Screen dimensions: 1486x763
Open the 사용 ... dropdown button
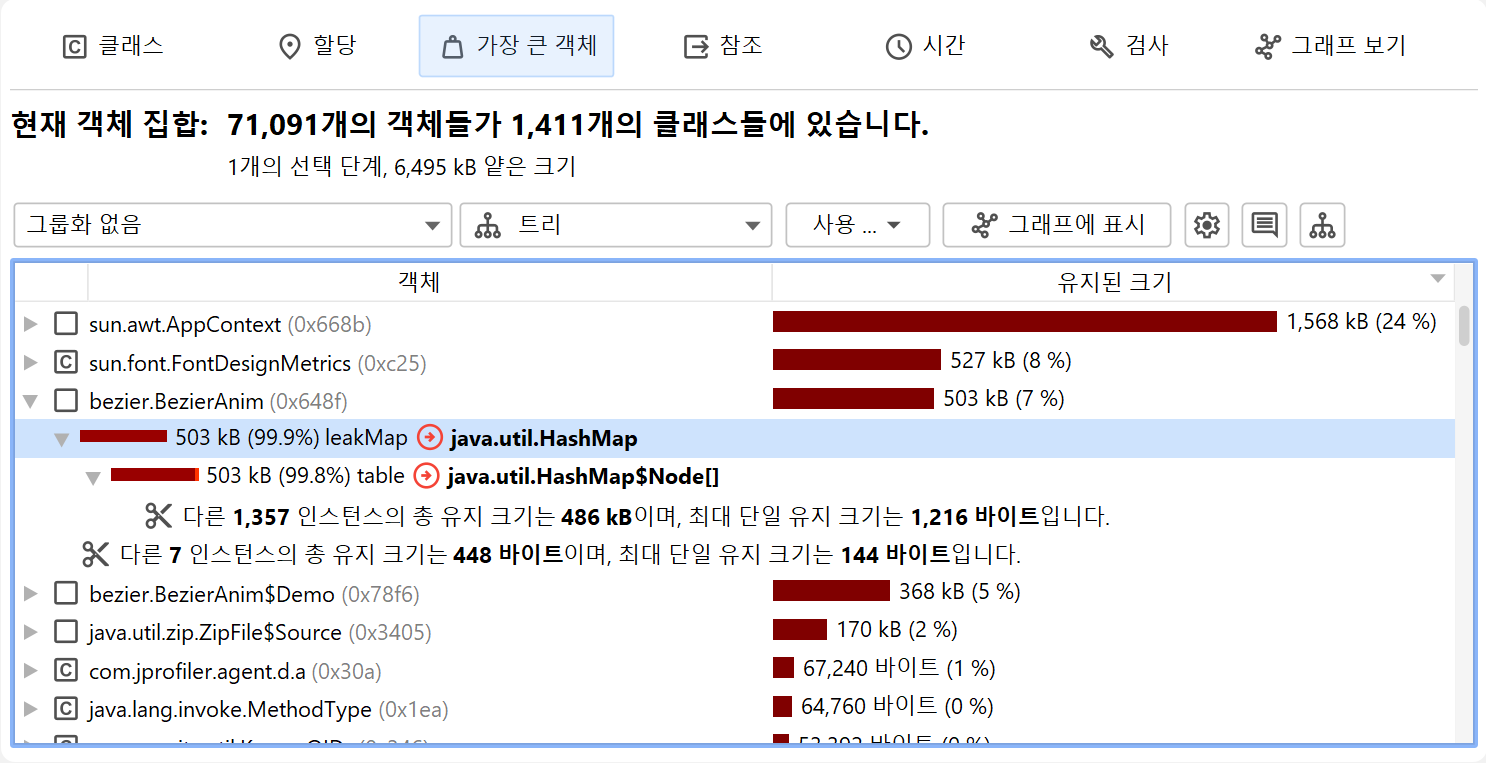[x=857, y=225]
